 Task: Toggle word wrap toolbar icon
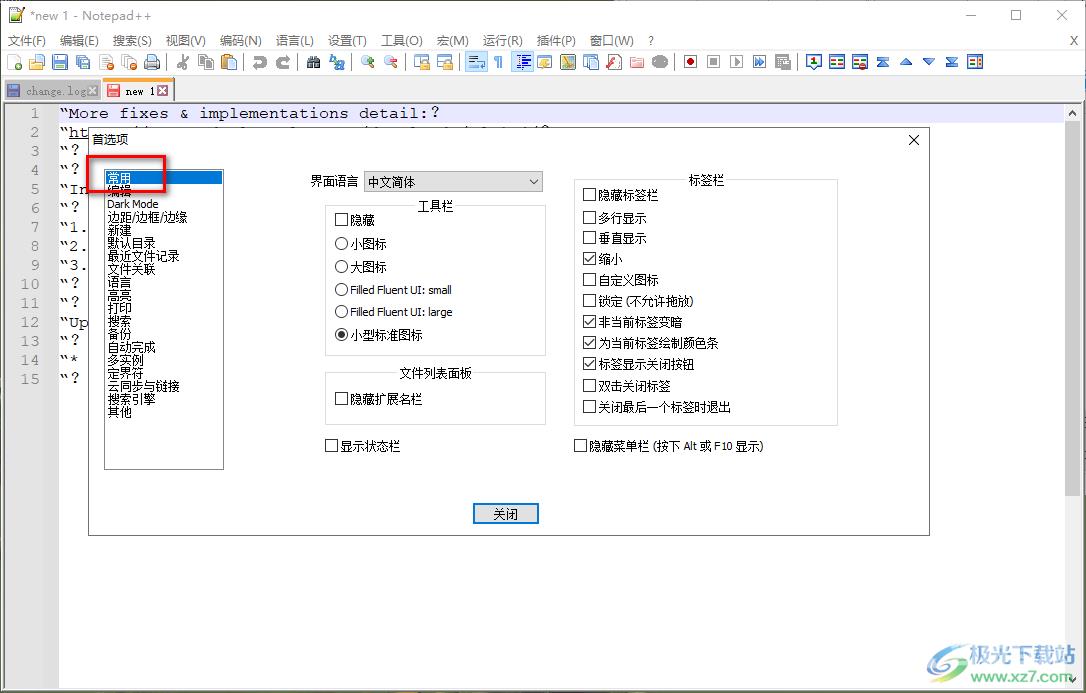click(476, 62)
